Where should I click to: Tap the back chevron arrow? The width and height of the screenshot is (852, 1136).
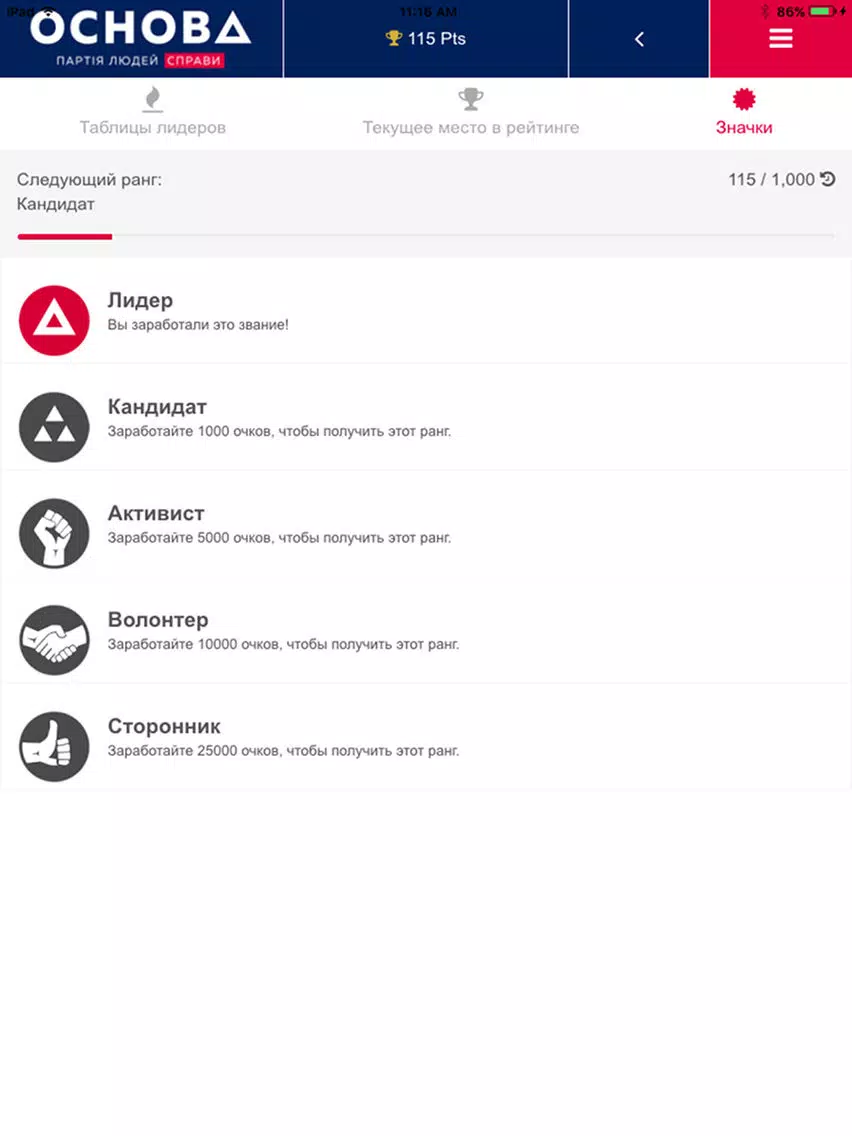(x=639, y=39)
